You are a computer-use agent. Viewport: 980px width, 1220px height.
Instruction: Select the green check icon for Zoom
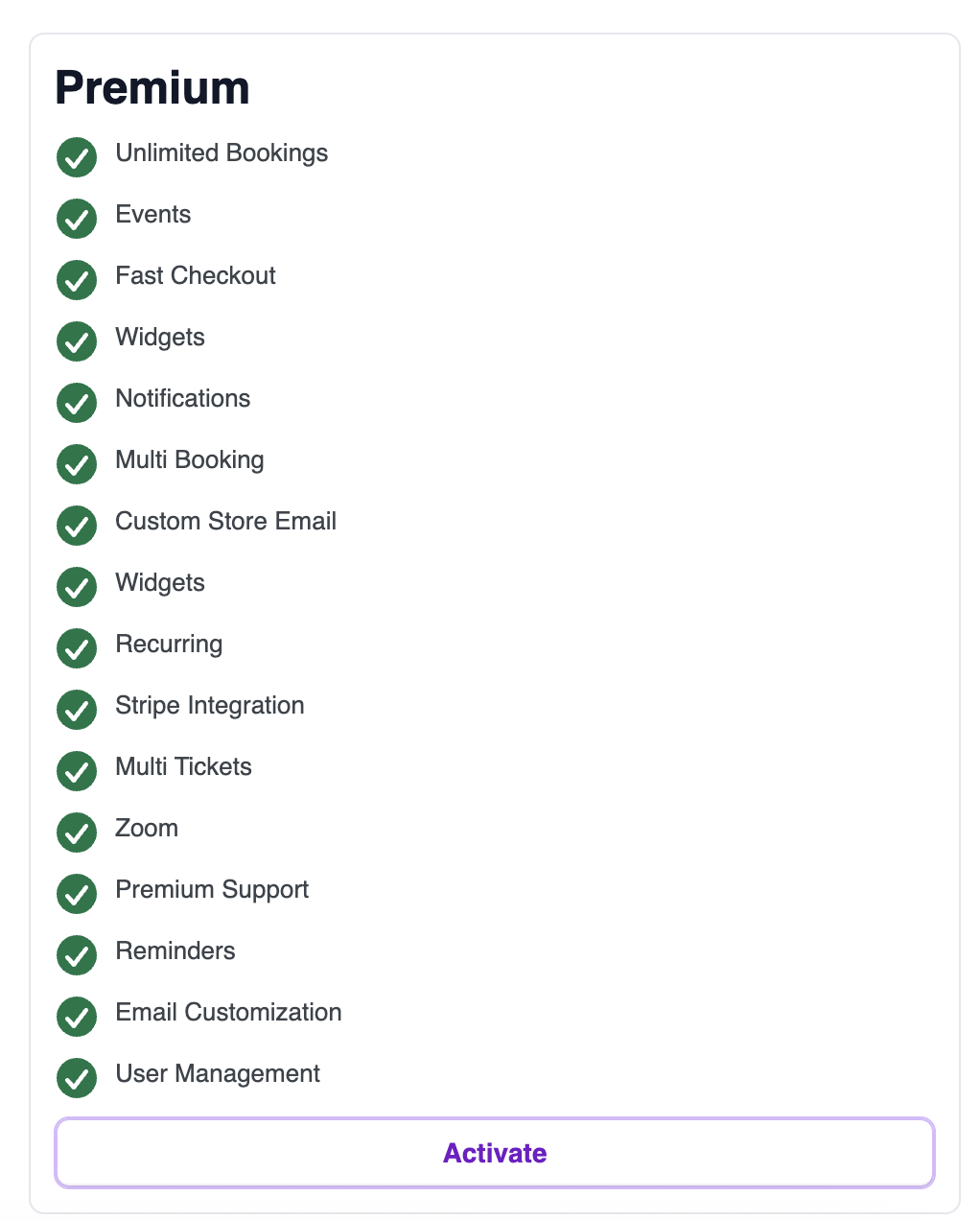pyautogui.click(x=77, y=833)
